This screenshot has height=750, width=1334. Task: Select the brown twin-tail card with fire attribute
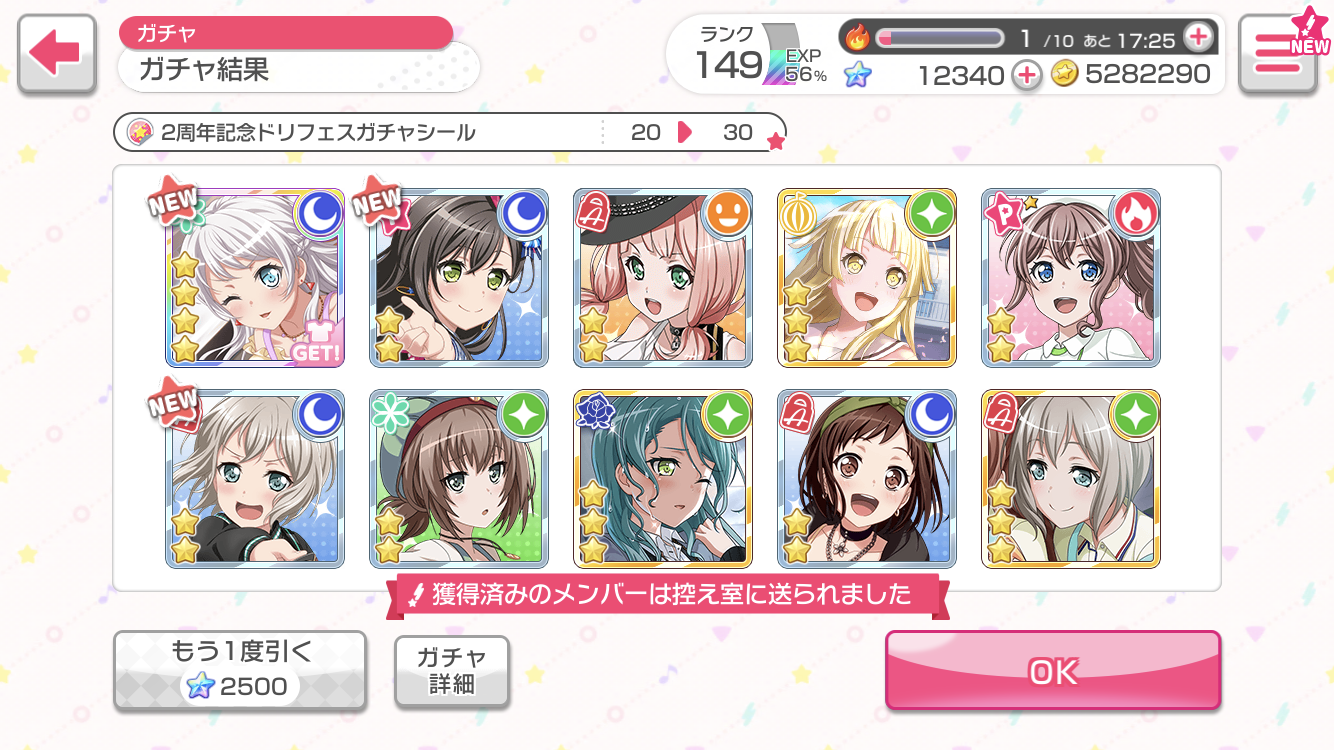(1071, 277)
